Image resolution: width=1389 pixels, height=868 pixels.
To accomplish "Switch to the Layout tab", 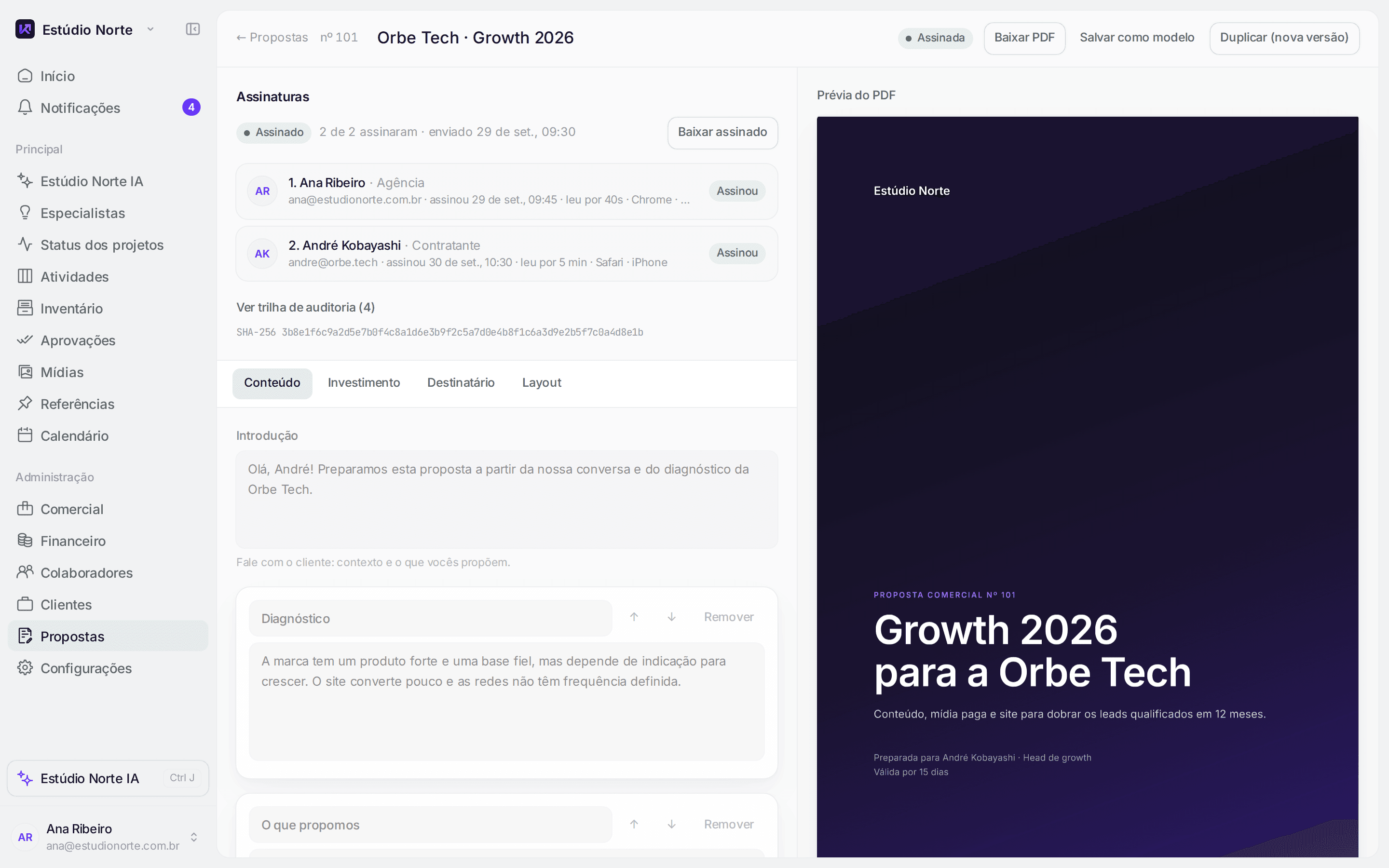I will click(x=541, y=383).
